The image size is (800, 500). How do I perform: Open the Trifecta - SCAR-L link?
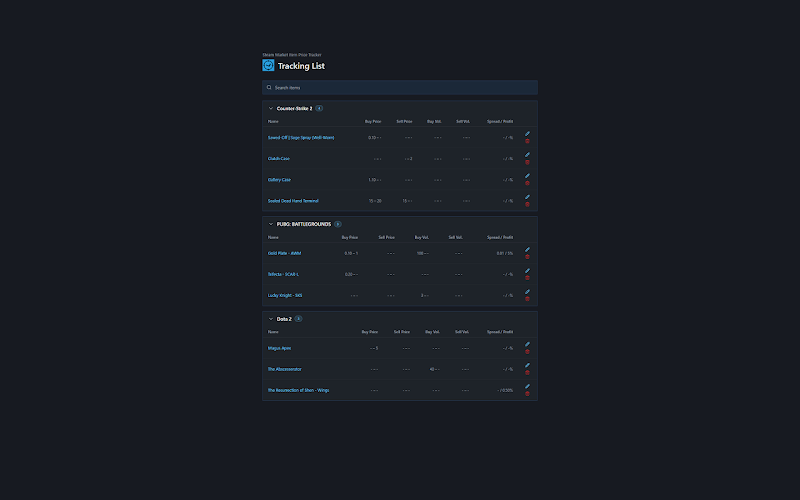283,274
